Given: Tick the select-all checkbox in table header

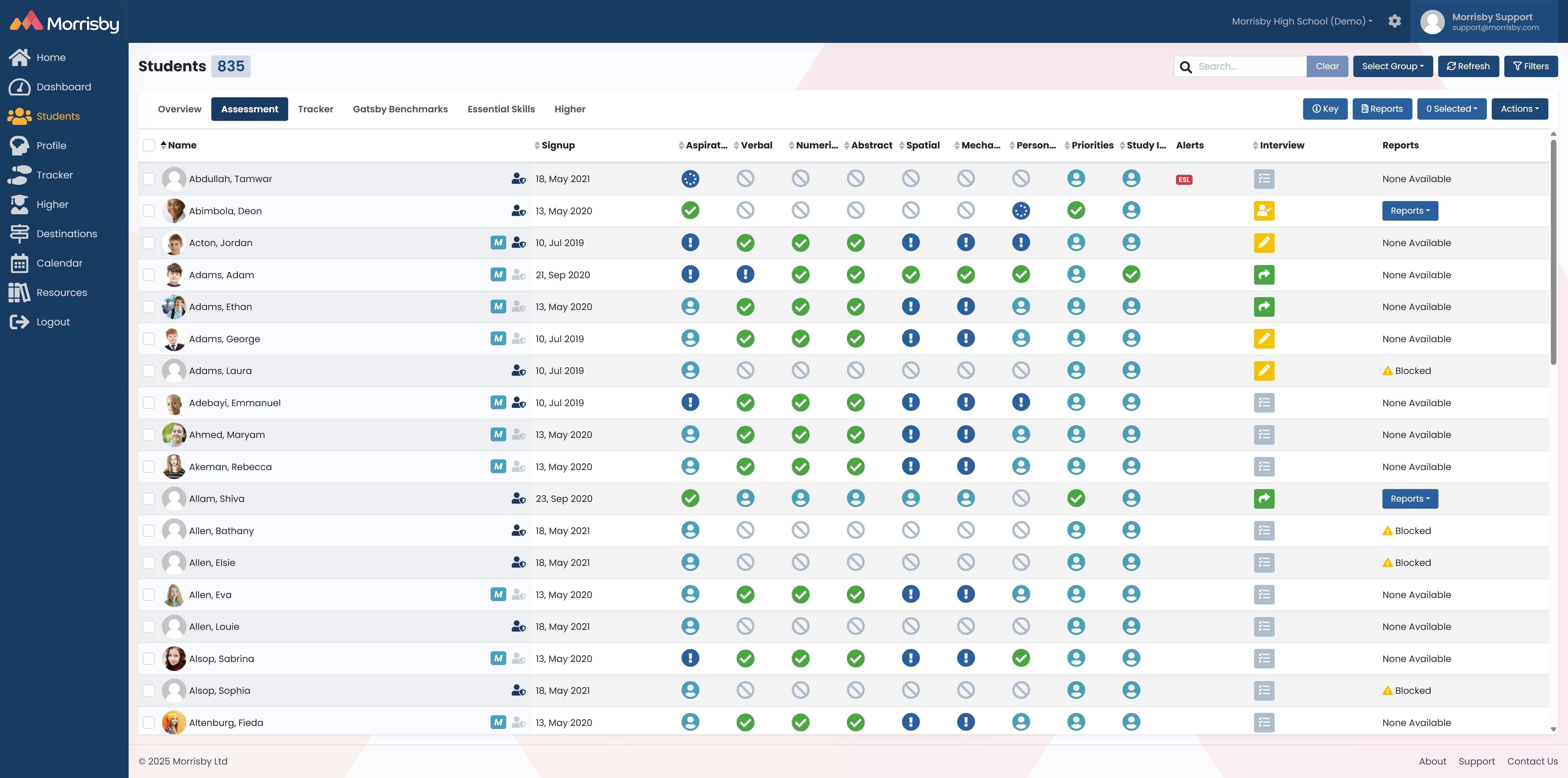Looking at the screenshot, I should [x=149, y=145].
